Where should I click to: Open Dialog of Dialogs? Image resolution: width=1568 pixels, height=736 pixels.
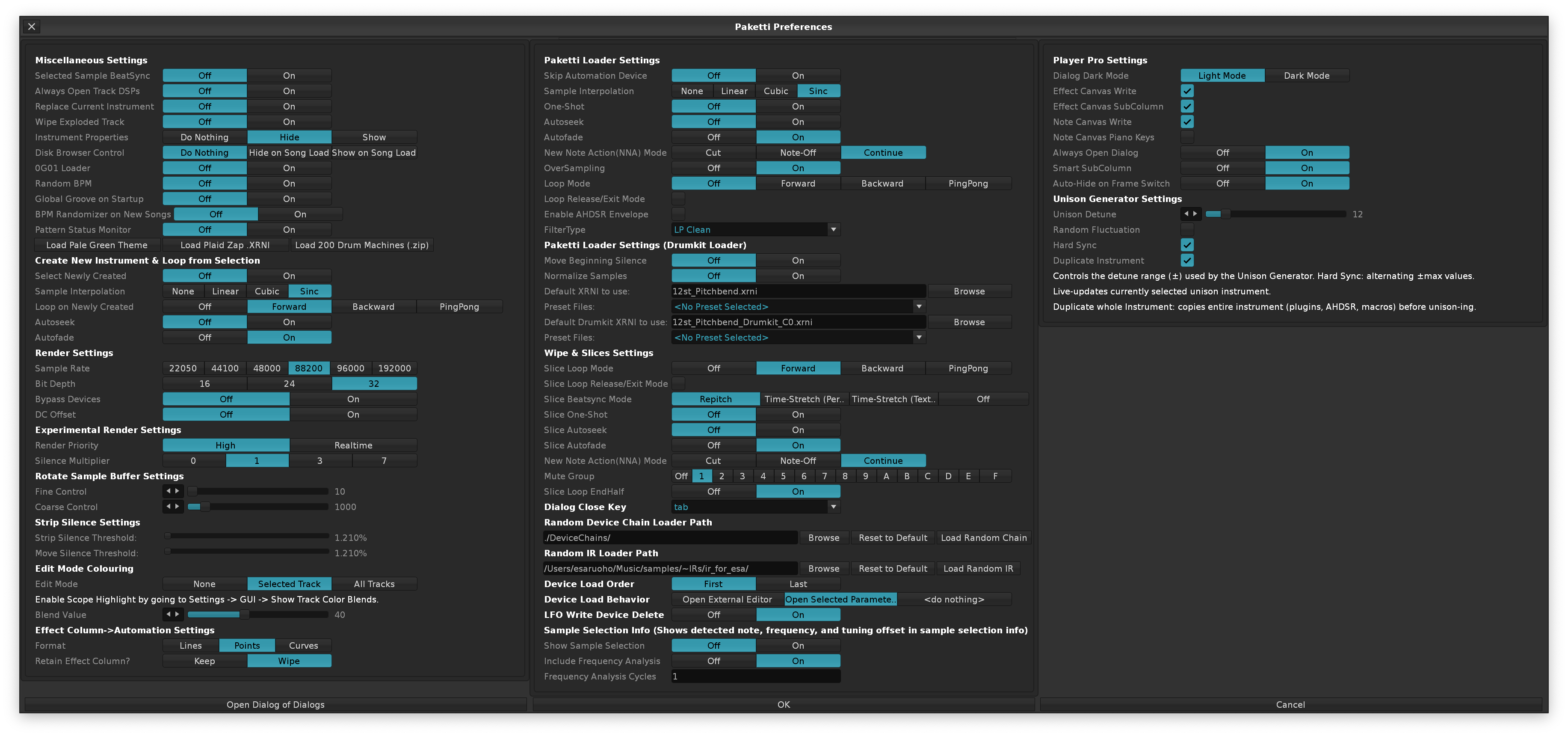point(275,704)
